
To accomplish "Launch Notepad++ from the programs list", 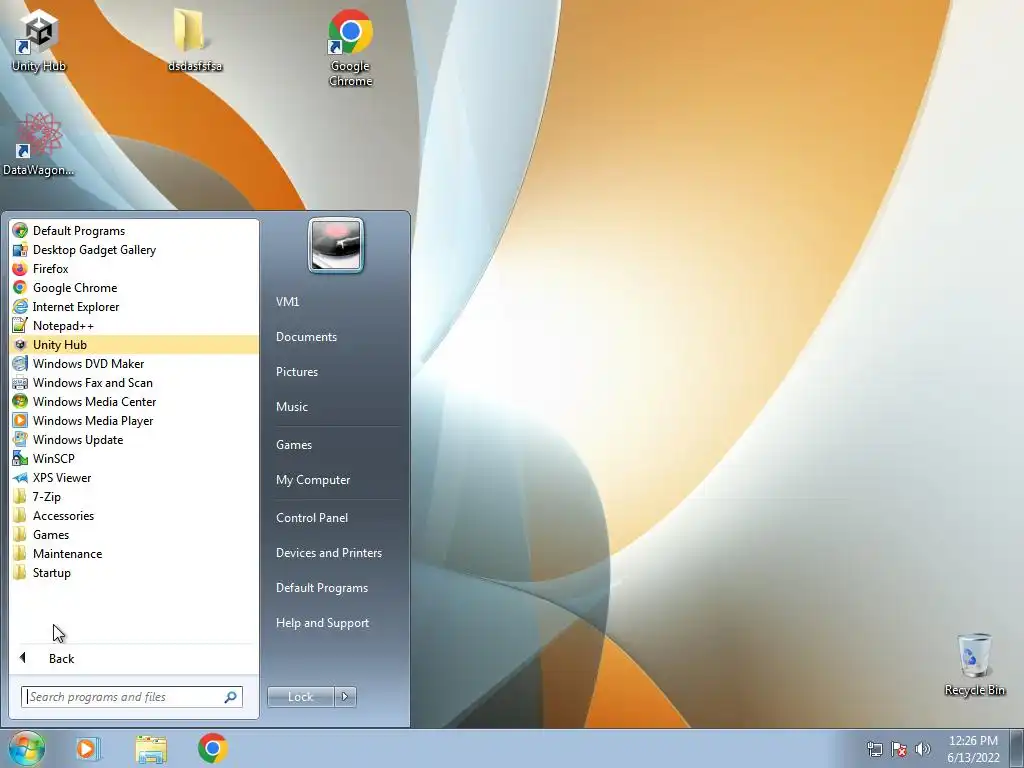I will click(134, 325).
